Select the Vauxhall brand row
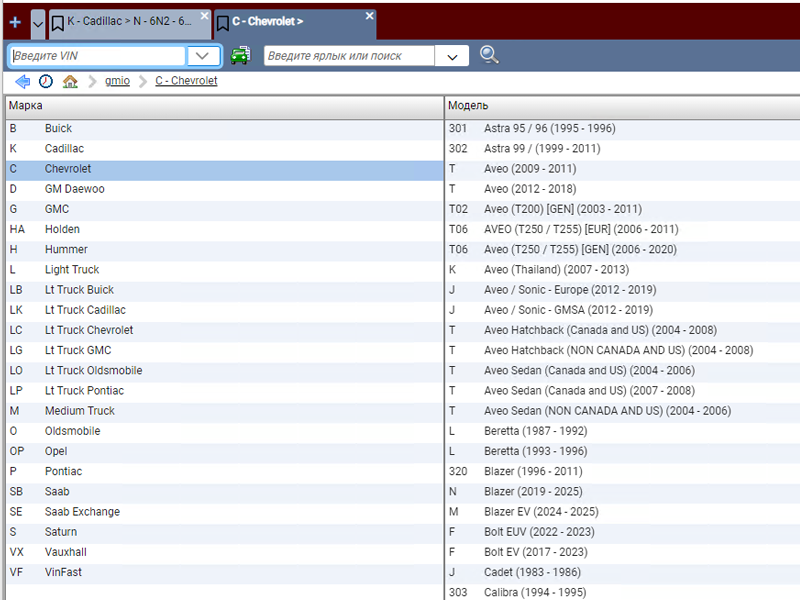 [224, 552]
